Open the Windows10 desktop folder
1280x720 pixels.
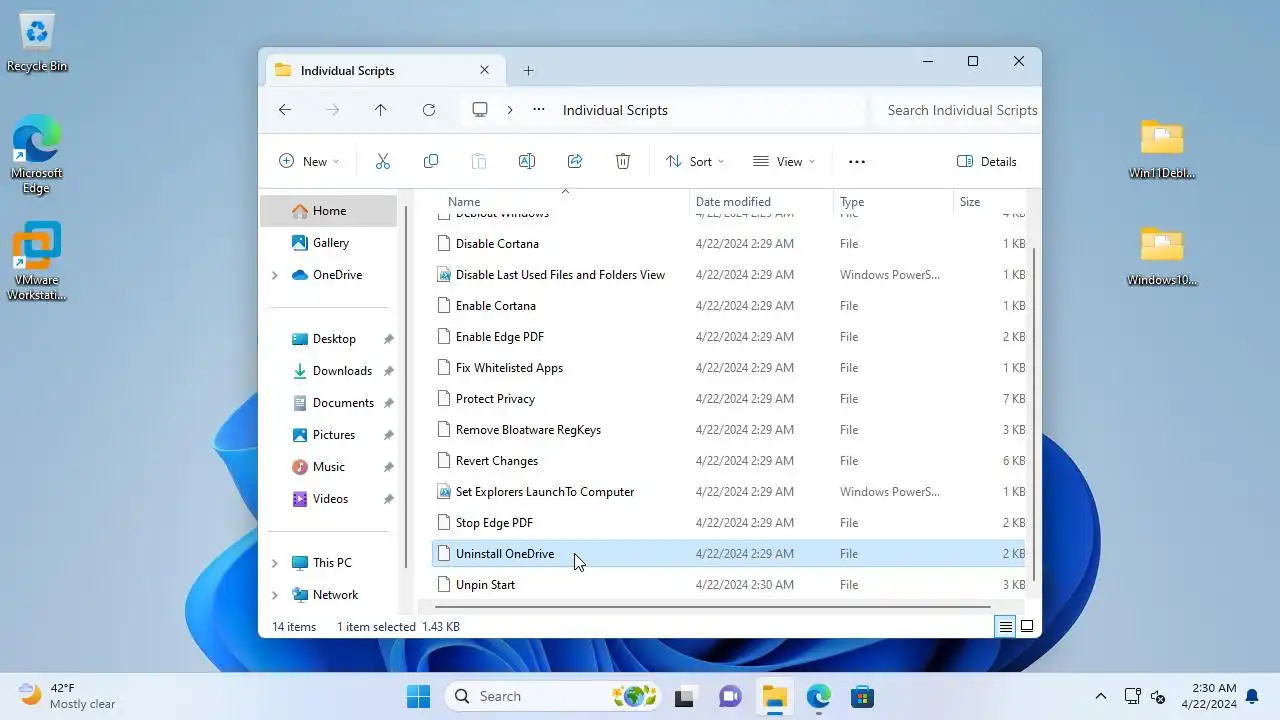tap(1162, 256)
